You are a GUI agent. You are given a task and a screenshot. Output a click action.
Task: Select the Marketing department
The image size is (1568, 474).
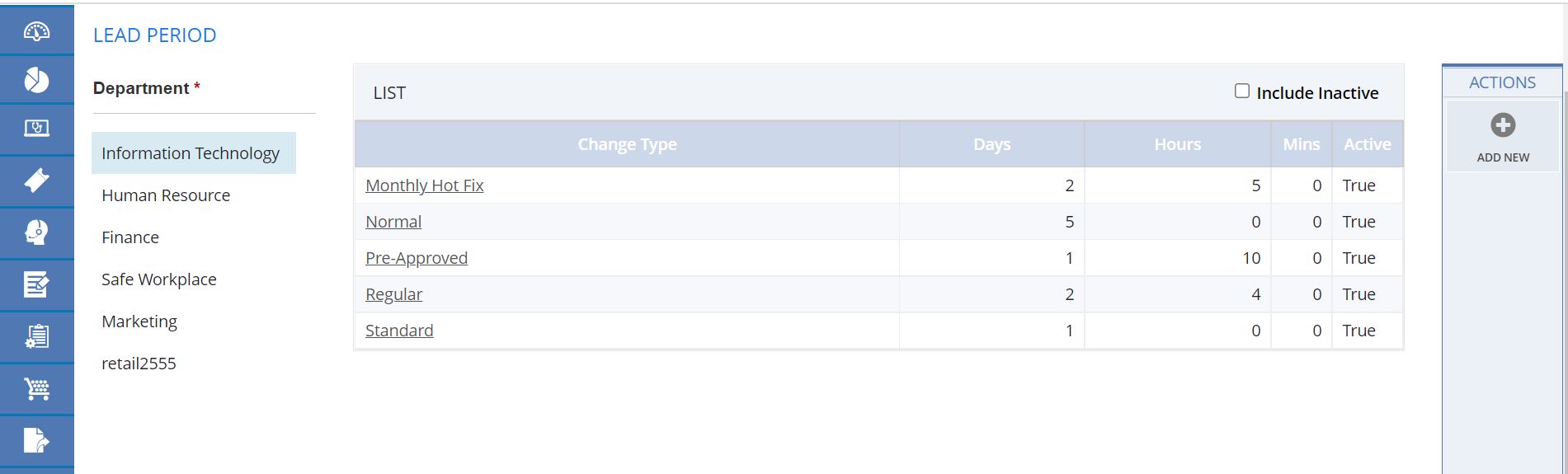(139, 321)
